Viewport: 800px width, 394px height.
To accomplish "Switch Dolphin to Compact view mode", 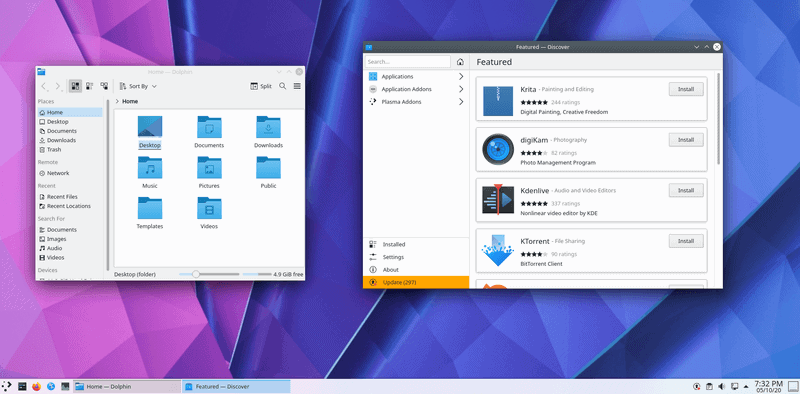I will [89, 86].
